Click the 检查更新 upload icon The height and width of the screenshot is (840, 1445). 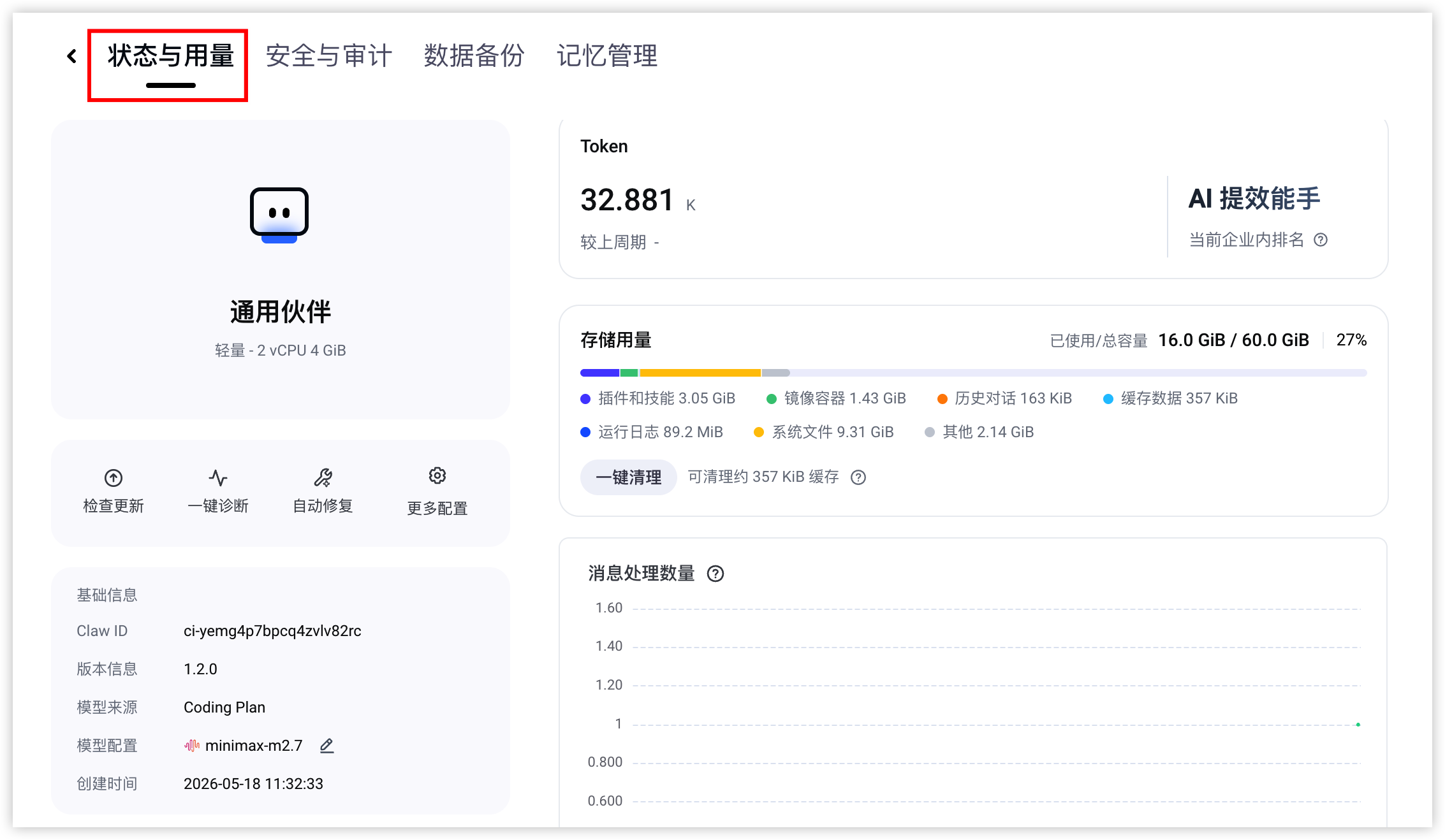click(x=114, y=477)
